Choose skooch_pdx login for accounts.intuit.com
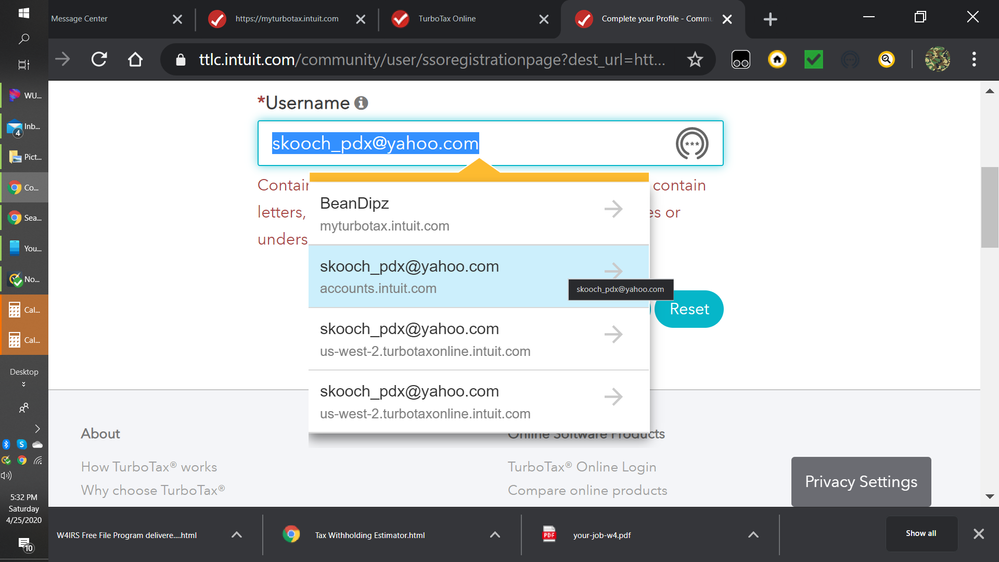The width and height of the screenshot is (999, 562). tap(479, 277)
